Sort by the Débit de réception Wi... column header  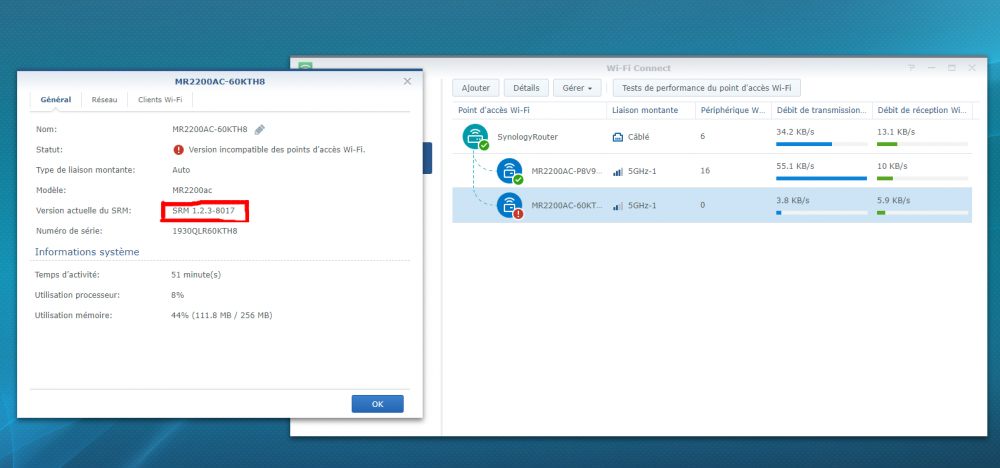click(x=922, y=110)
